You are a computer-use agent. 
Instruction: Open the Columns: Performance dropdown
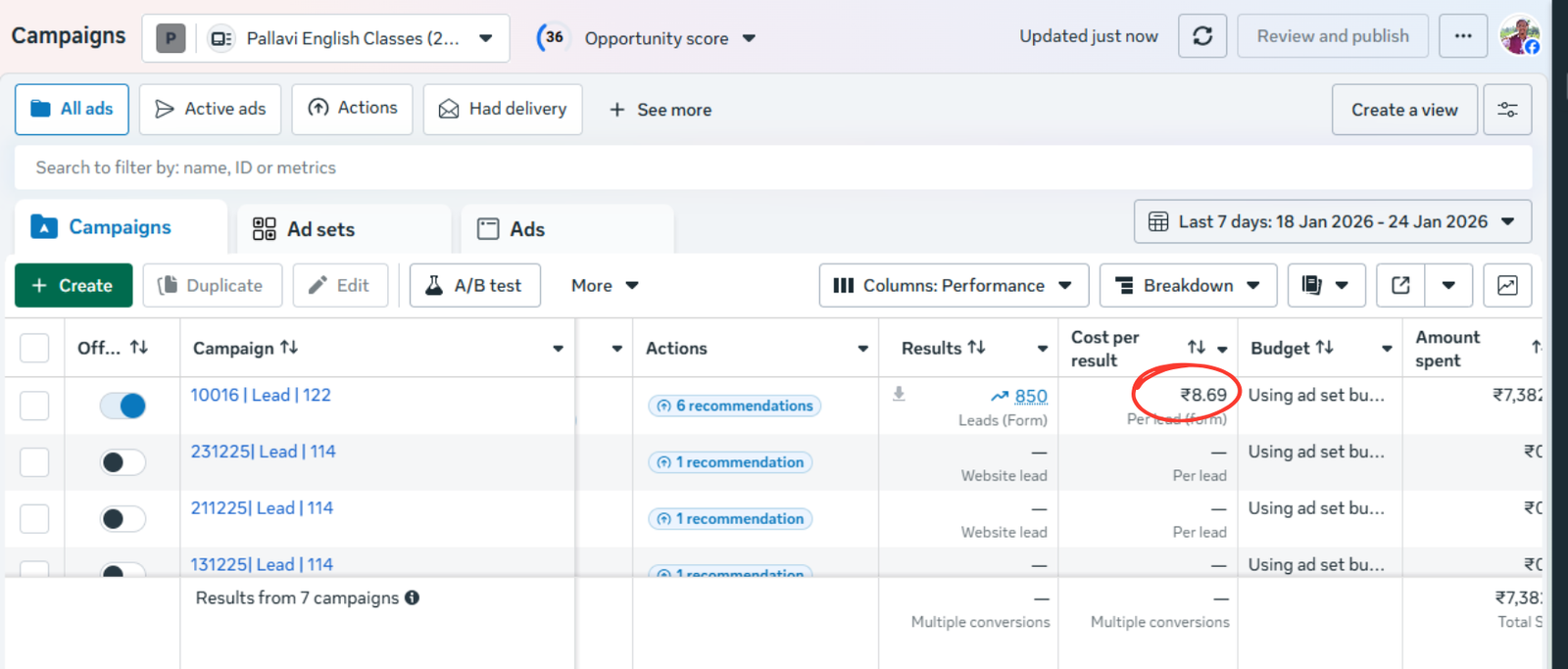[954, 285]
